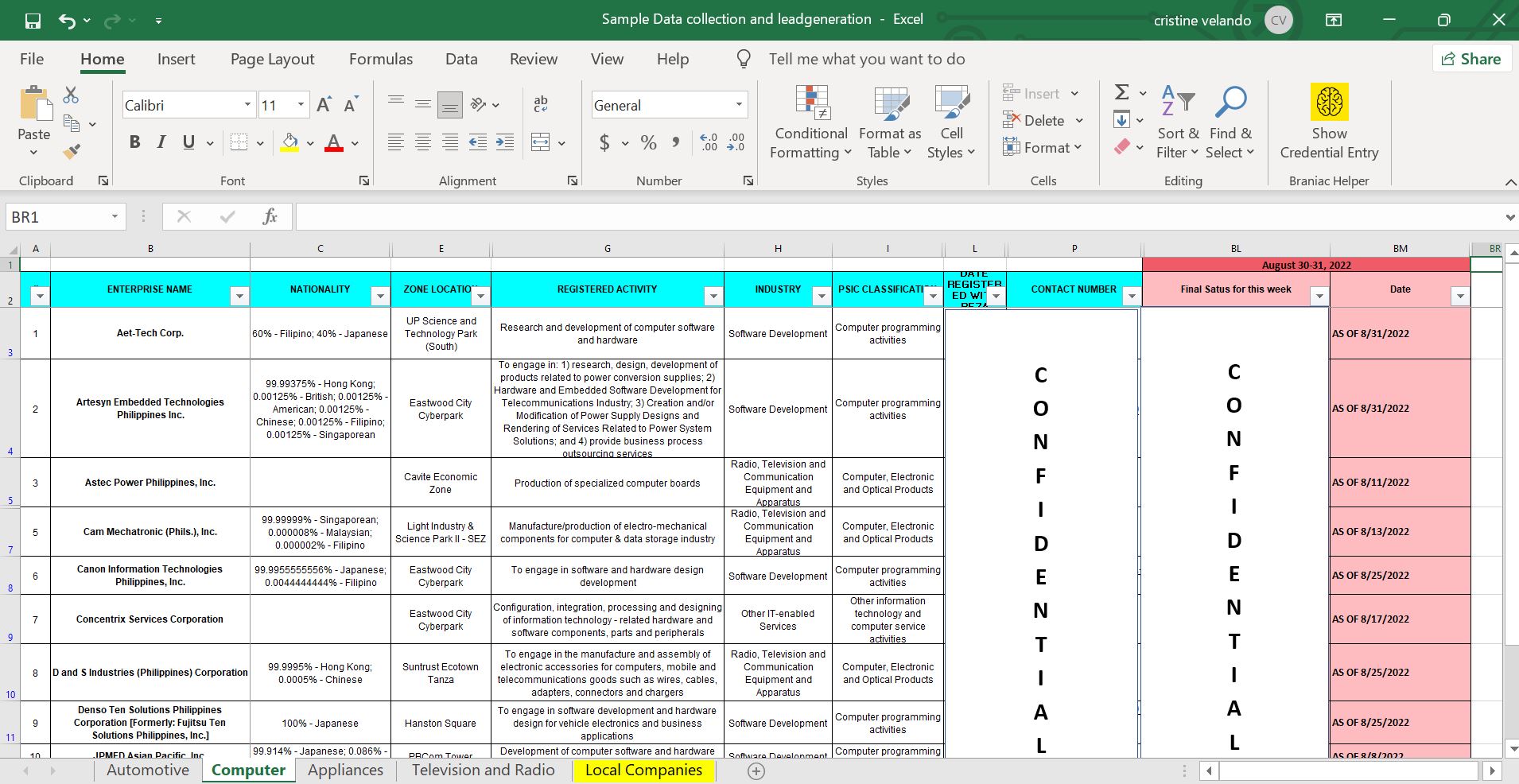Click the AutoSum sigma icon
The image size is (1519, 784).
pos(1122,92)
